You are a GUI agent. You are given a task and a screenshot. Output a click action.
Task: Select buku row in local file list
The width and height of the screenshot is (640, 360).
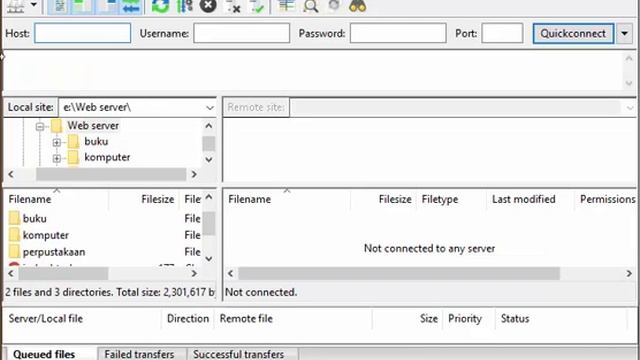104,218
